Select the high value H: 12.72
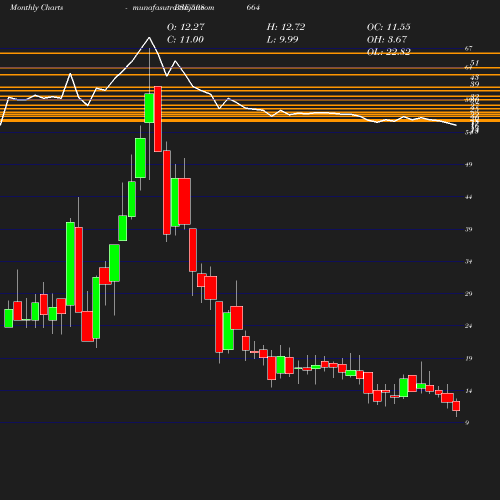500x500 pixels. click(x=286, y=27)
